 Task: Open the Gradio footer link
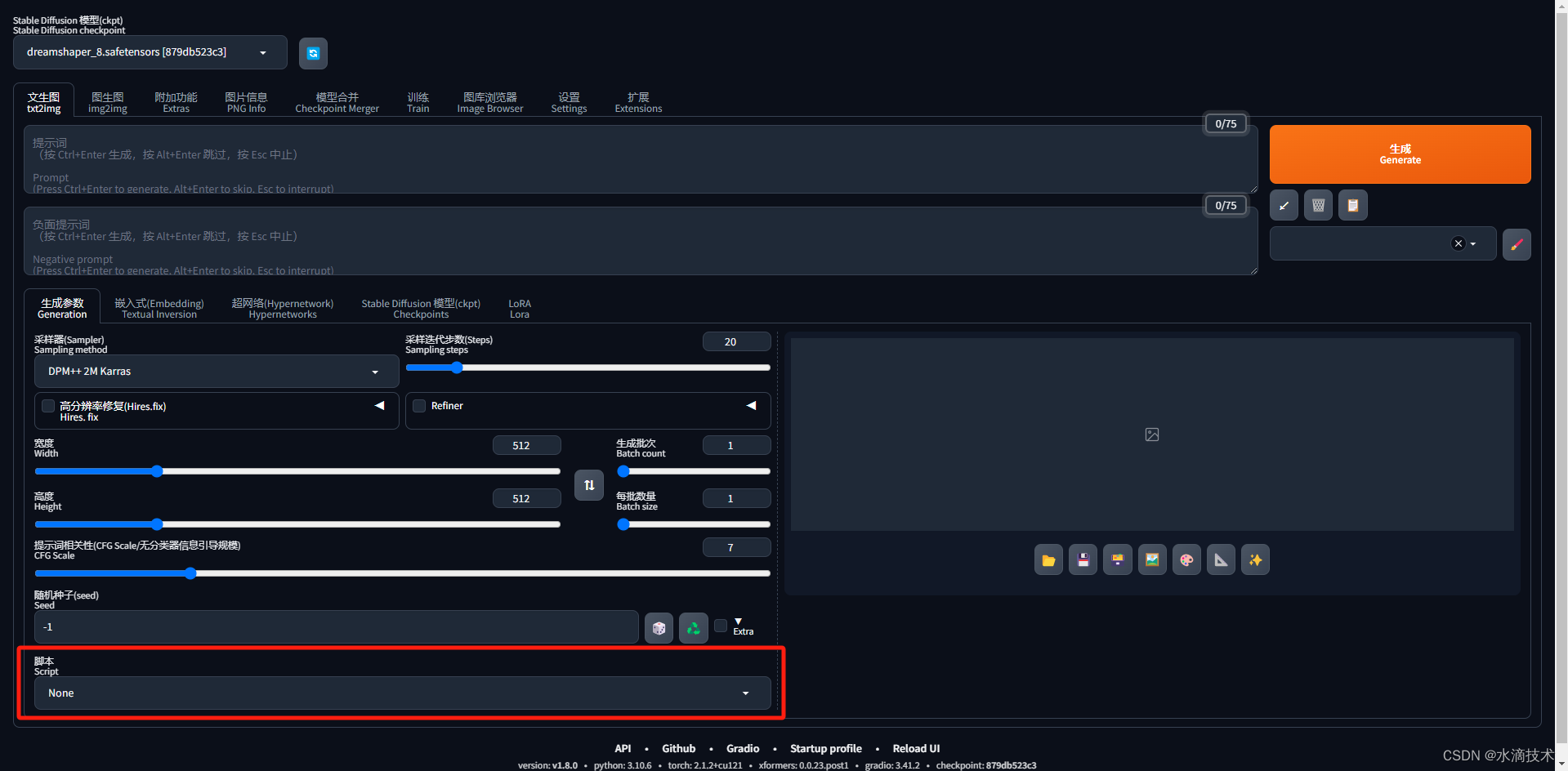click(743, 748)
